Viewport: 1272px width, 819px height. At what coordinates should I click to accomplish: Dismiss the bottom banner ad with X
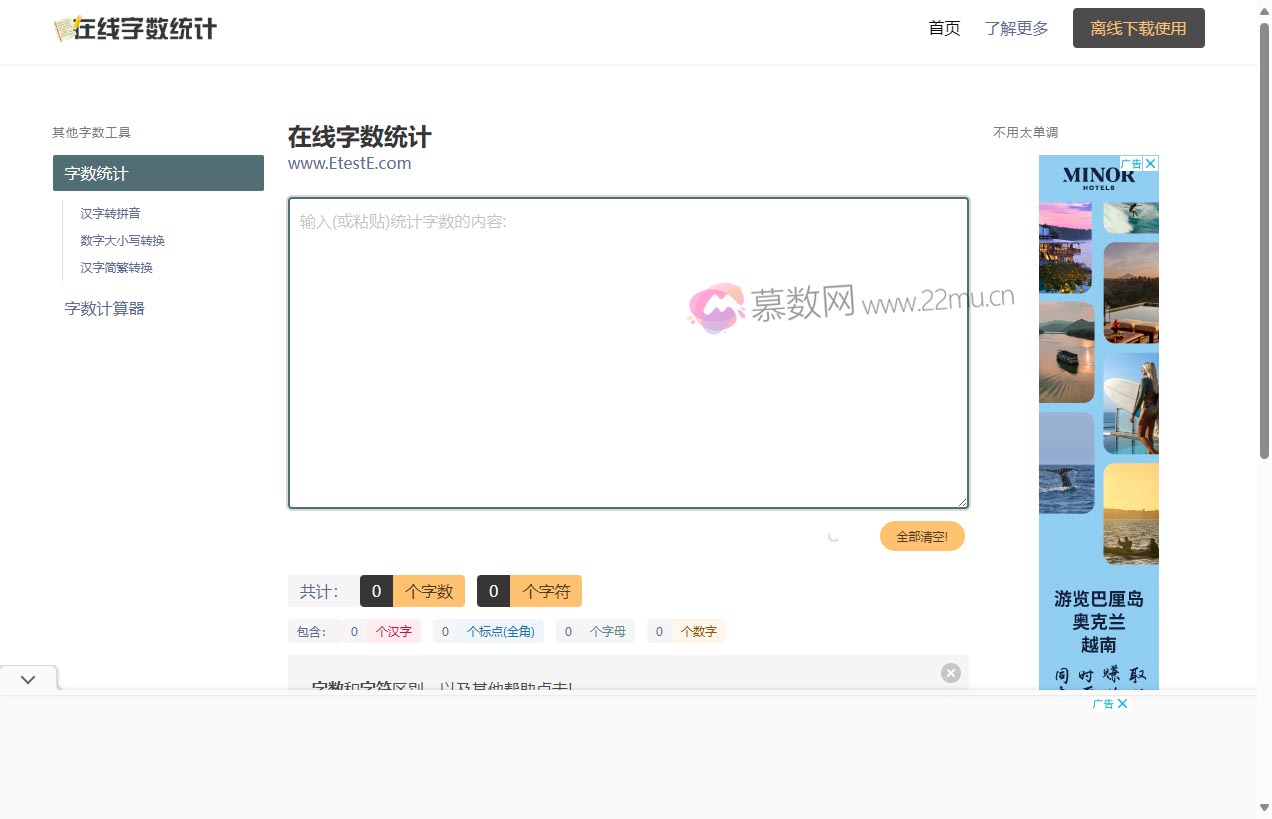click(x=1123, y=704)
